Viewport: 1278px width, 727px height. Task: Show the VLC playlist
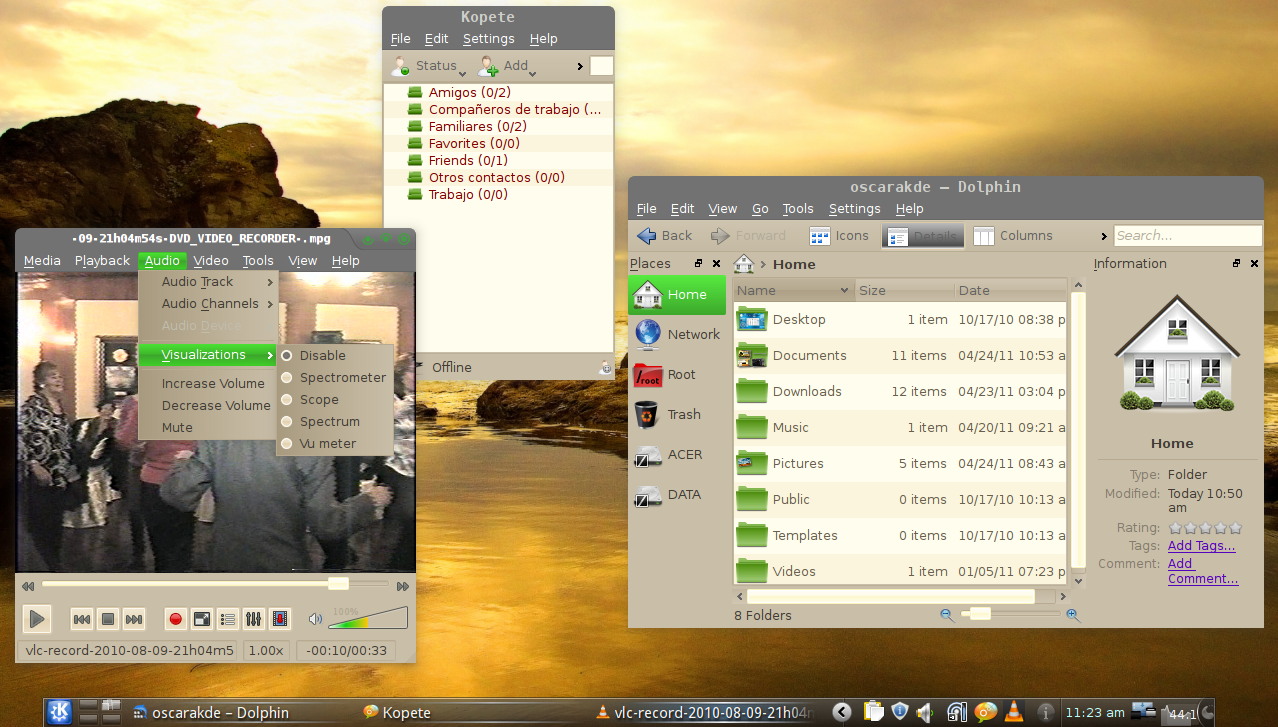228,620
